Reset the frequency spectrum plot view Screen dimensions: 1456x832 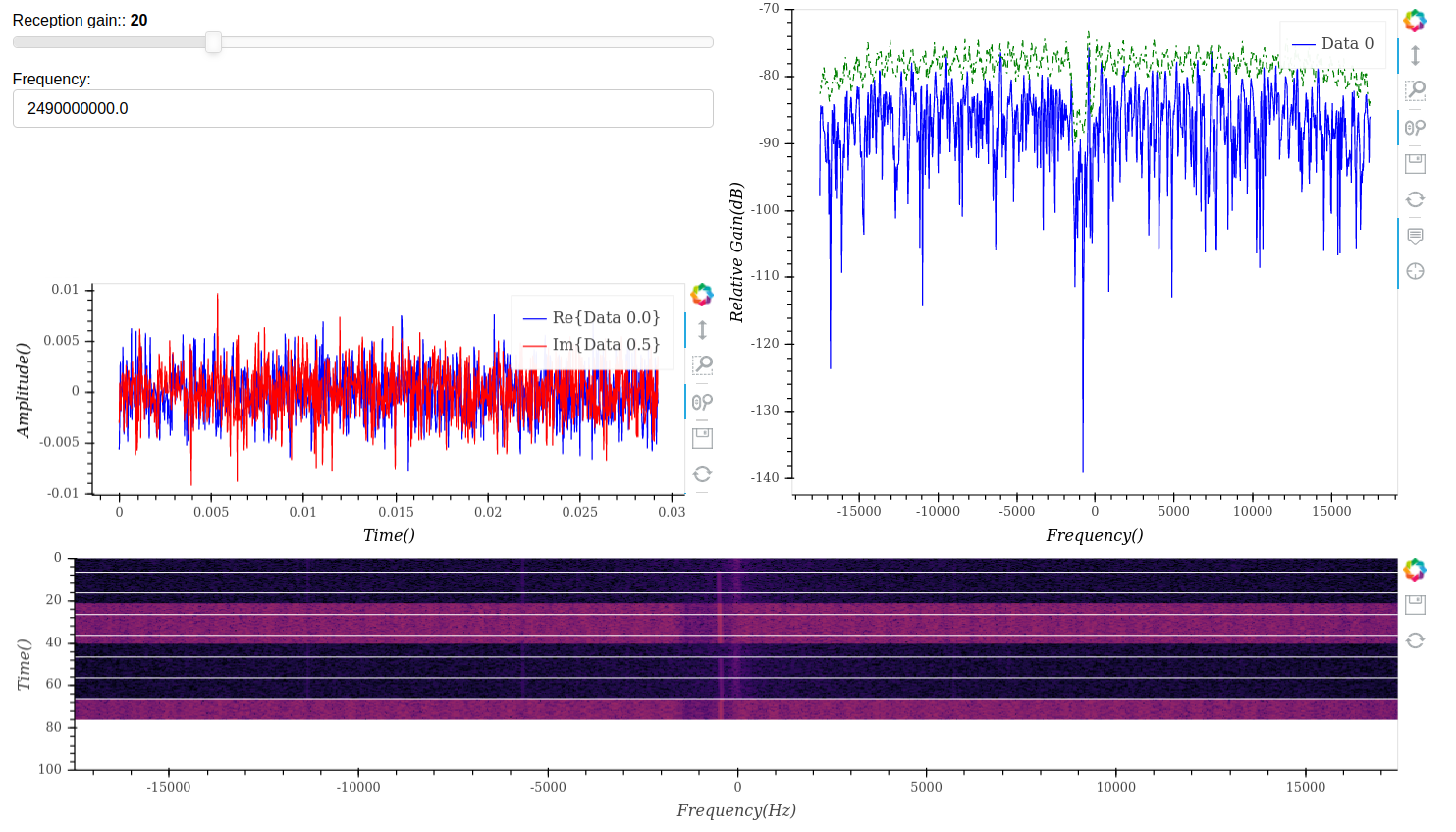coord(1415,199)
